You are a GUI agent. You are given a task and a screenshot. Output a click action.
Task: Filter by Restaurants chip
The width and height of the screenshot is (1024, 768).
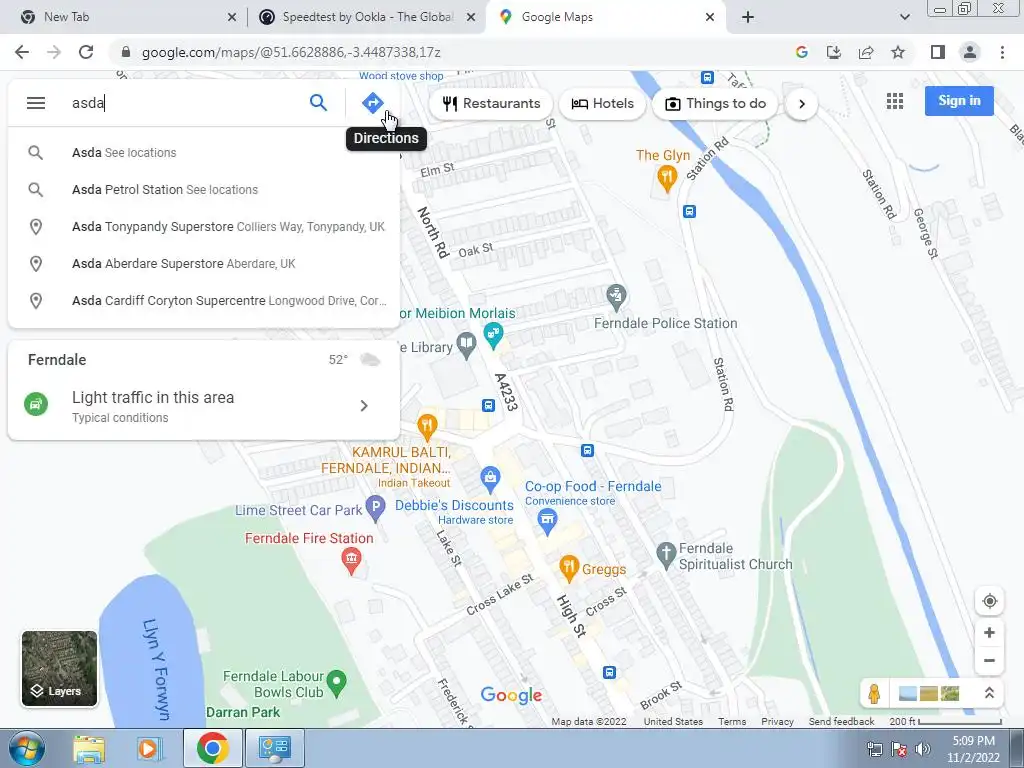tap(491, 103)
